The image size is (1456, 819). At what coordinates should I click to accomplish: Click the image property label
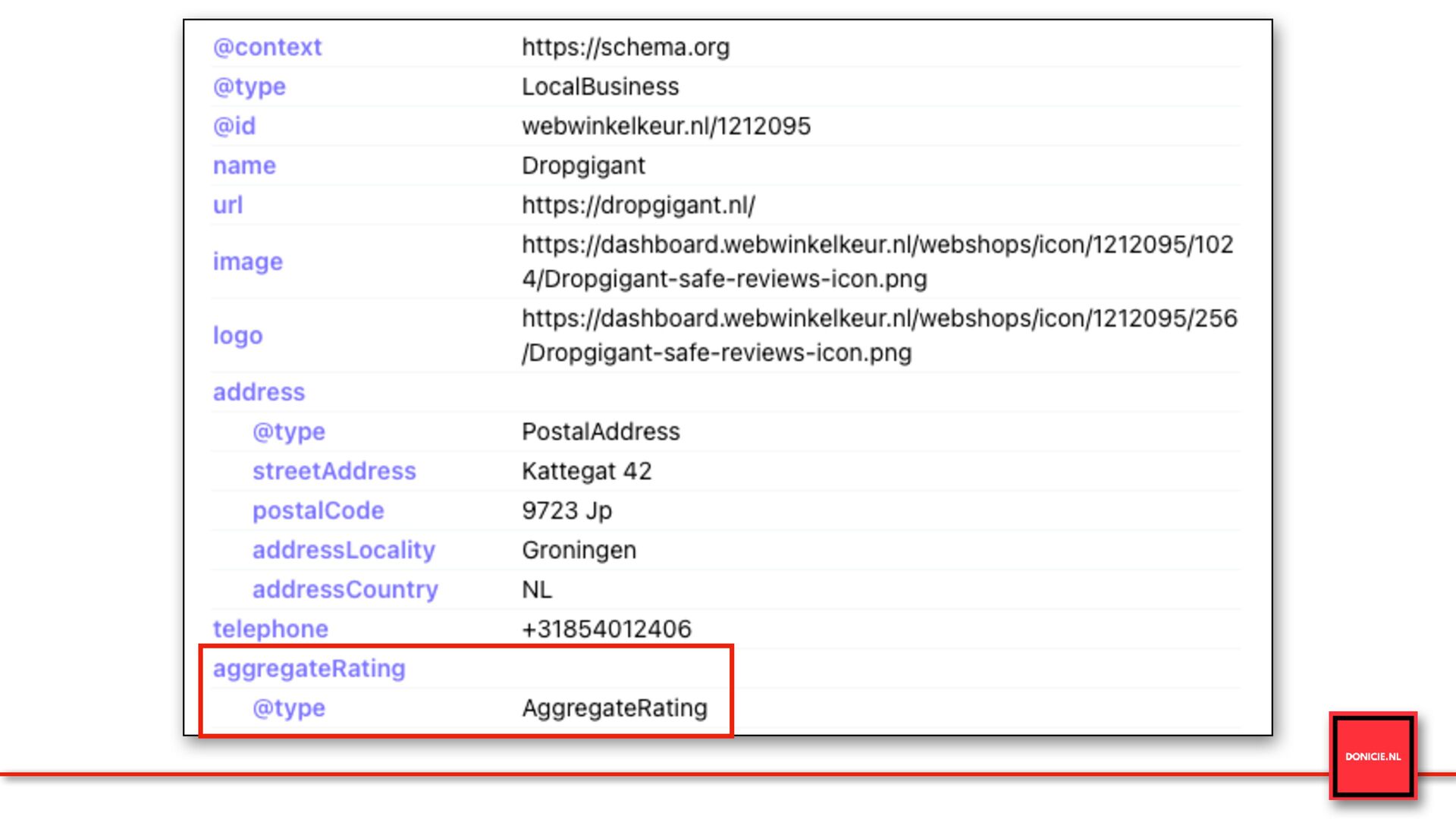tap(247, 262)
